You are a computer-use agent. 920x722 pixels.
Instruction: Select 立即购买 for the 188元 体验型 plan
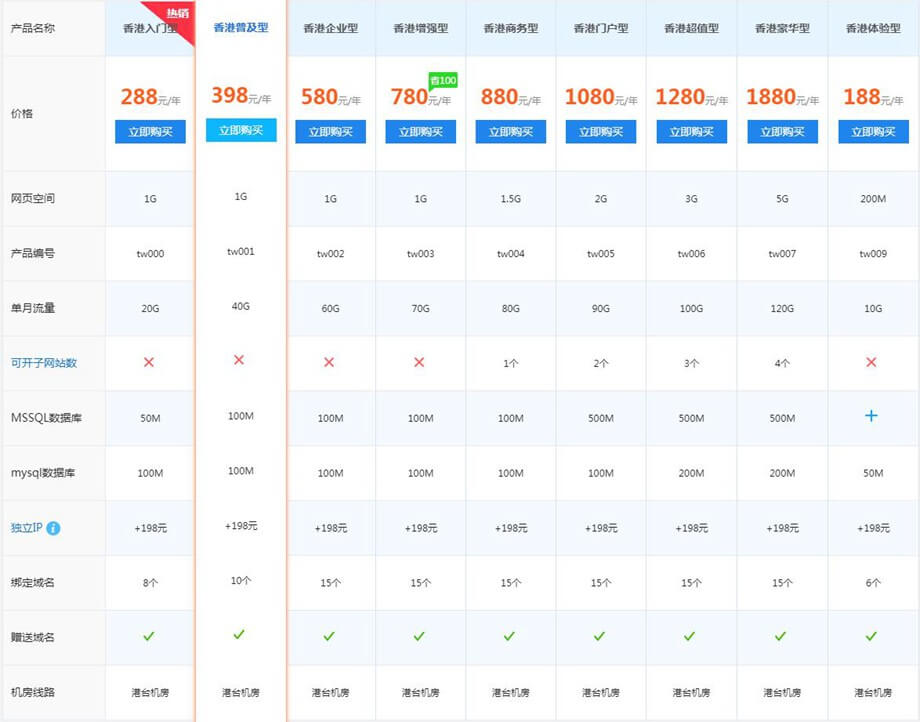[871, 132]
